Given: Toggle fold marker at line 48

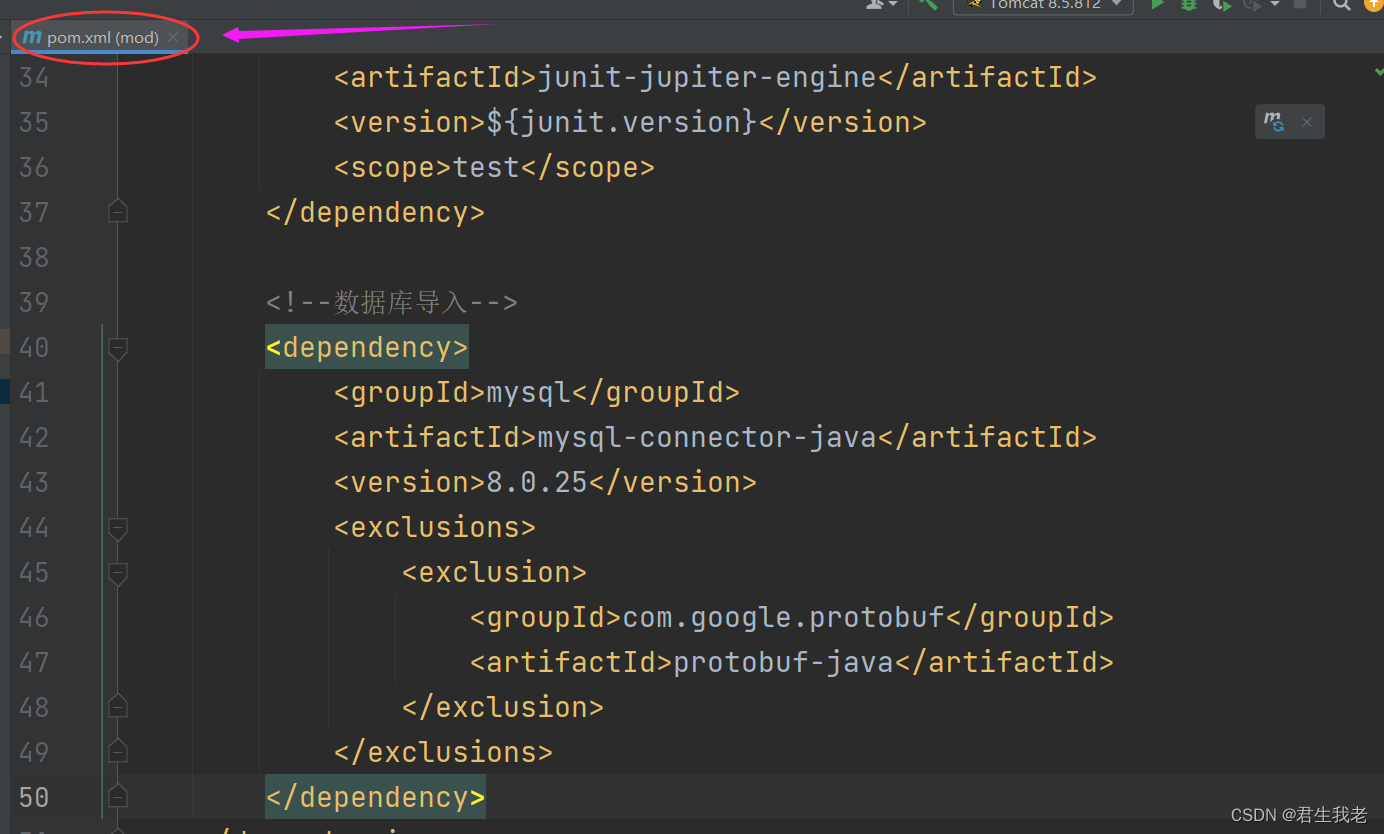Looking at the screenshot, I should 118,706.
